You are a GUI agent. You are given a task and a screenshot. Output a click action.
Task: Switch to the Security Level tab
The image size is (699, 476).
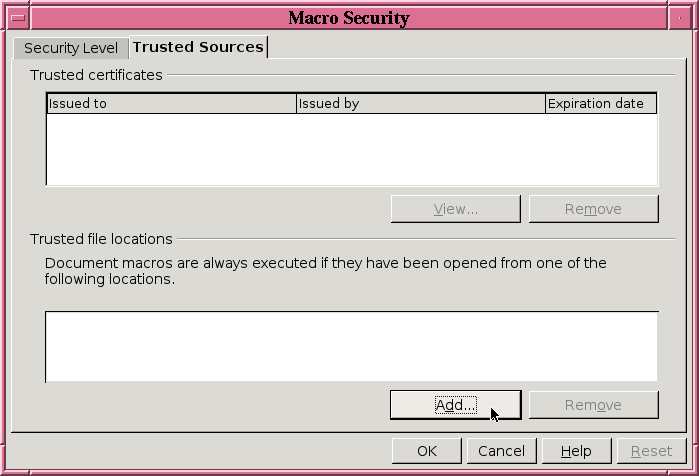71,48
